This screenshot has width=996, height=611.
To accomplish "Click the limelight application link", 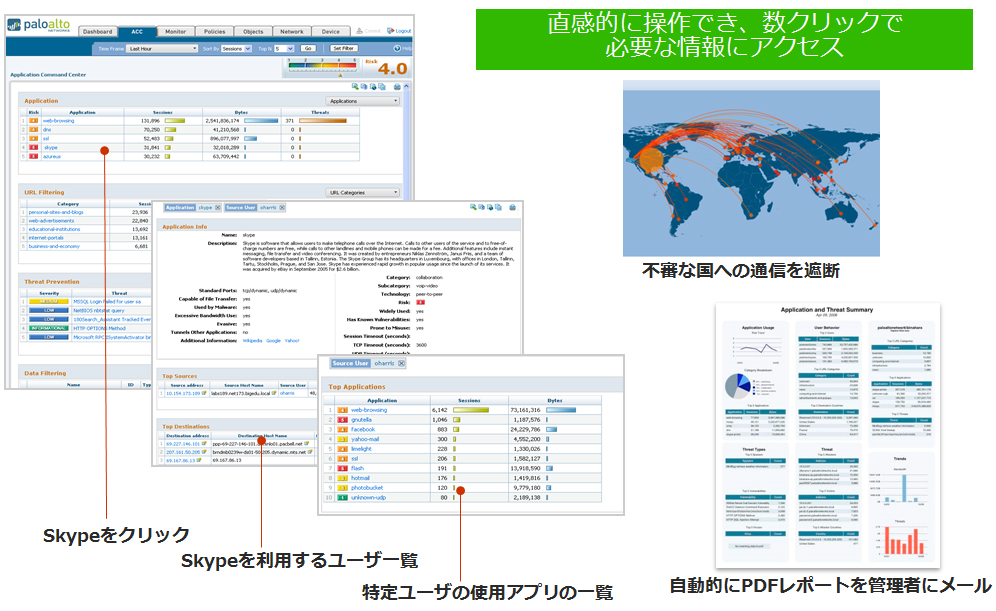I will click(x=361, y=449).
